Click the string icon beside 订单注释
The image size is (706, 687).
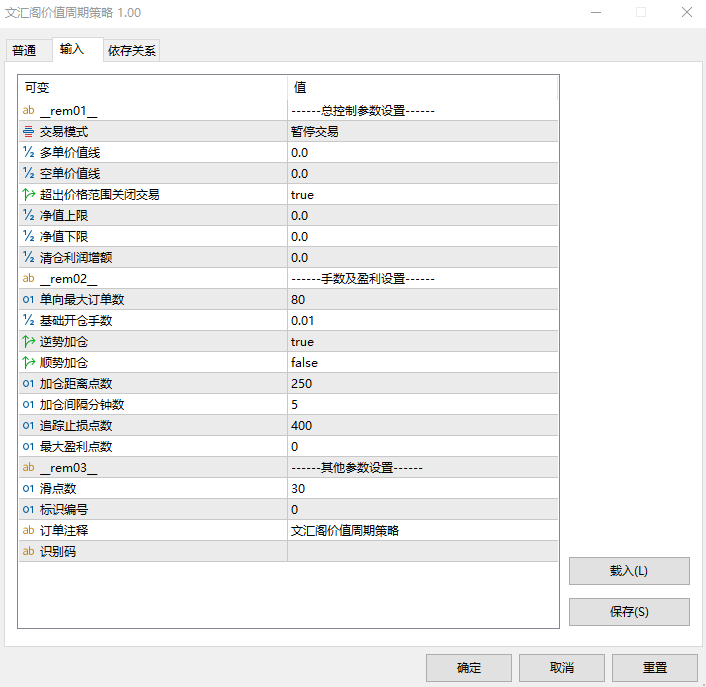click(28, 531)
